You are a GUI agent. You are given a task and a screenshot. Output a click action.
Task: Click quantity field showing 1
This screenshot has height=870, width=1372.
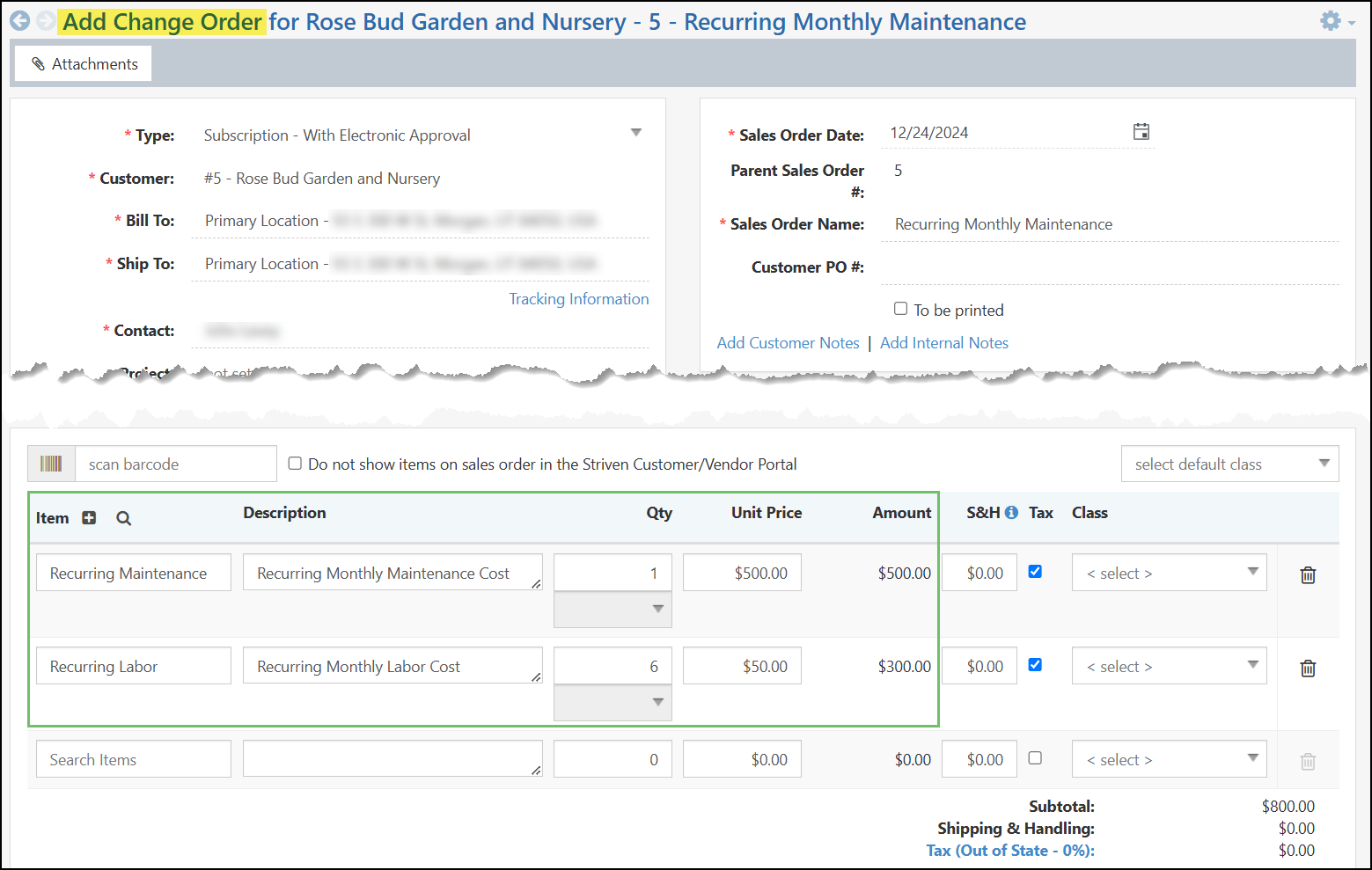[x=613, y=573]
